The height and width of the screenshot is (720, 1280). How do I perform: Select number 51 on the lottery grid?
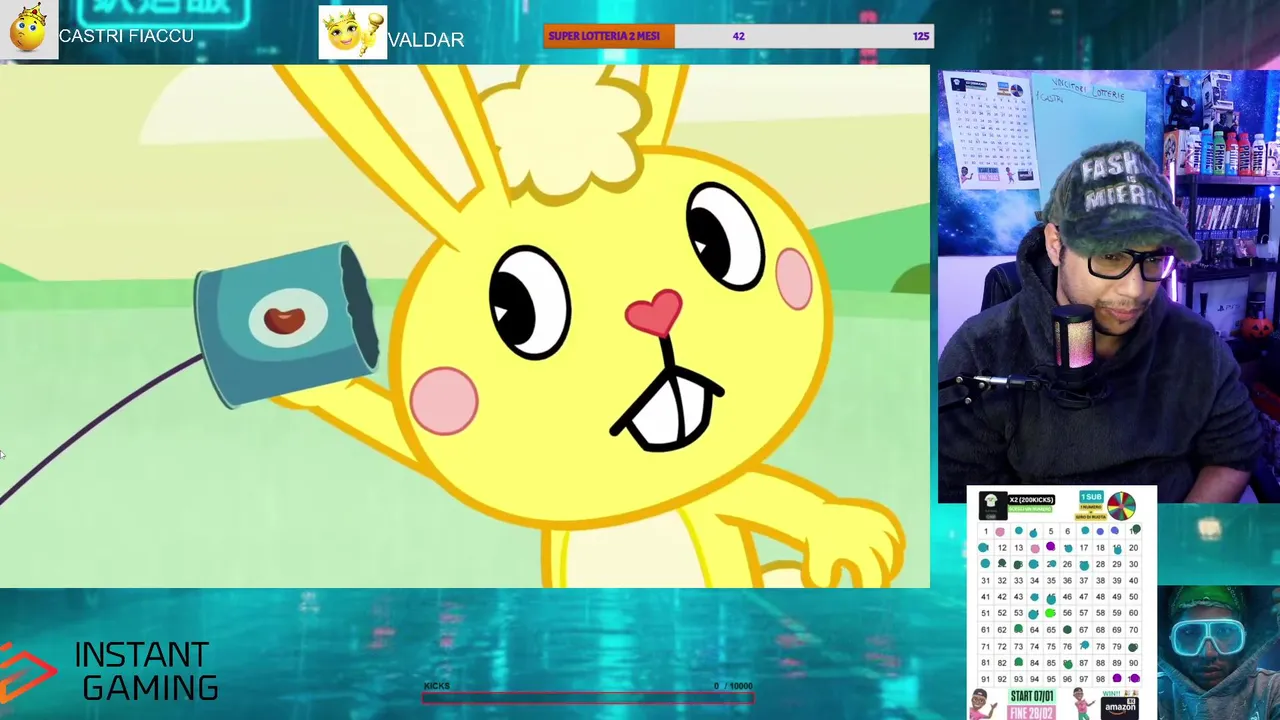[x=986, y=613]
